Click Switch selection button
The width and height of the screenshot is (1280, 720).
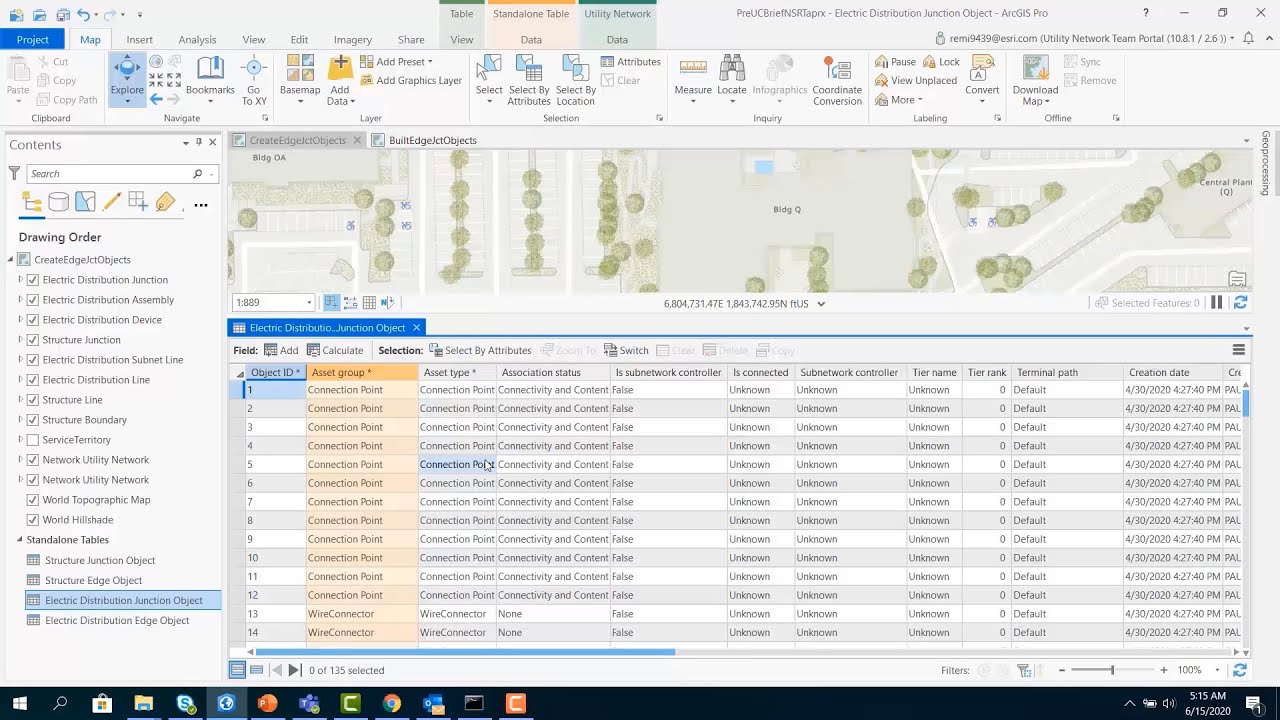click(626, 350)
